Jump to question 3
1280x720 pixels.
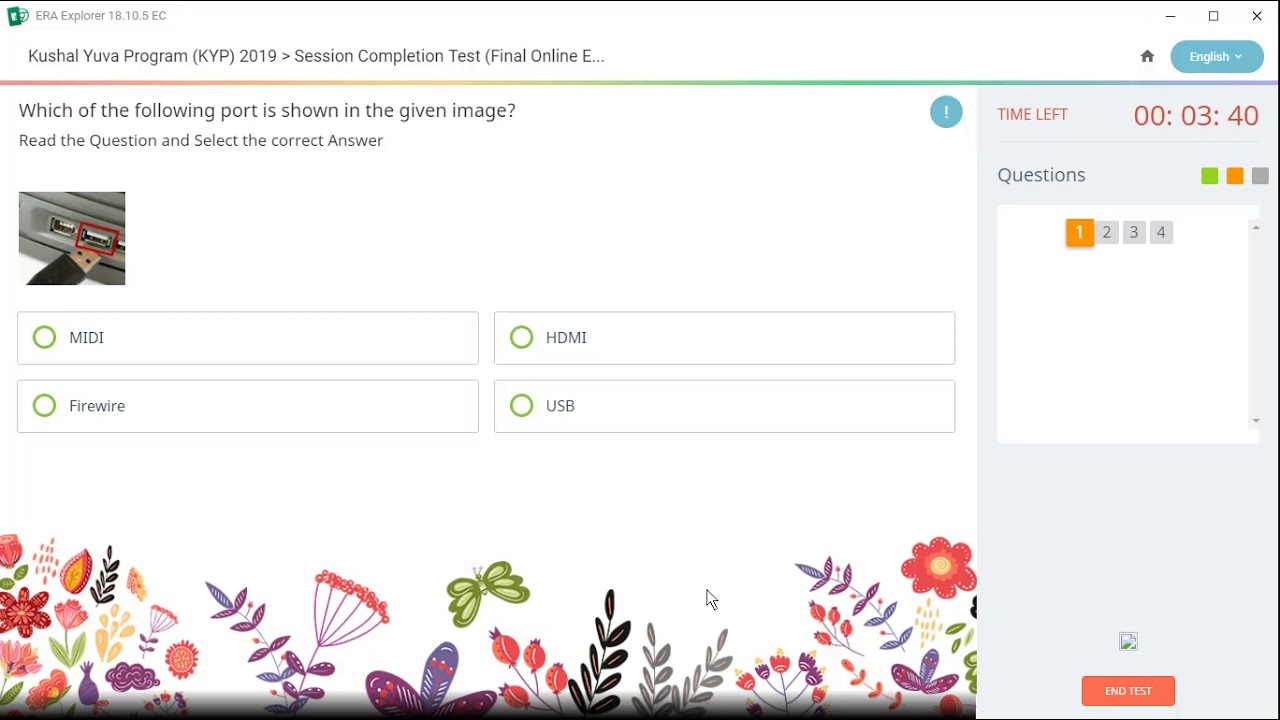click(x=1134, y=232)
